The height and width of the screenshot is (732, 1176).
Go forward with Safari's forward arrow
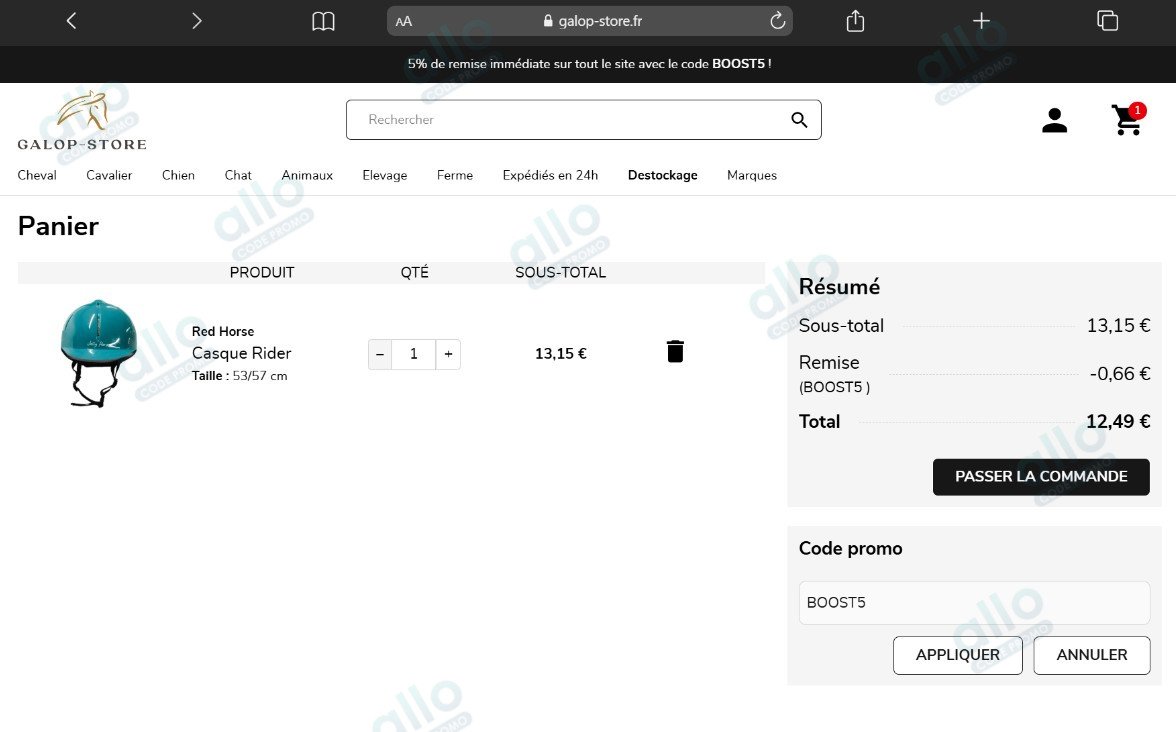click(x=196, y=21)
